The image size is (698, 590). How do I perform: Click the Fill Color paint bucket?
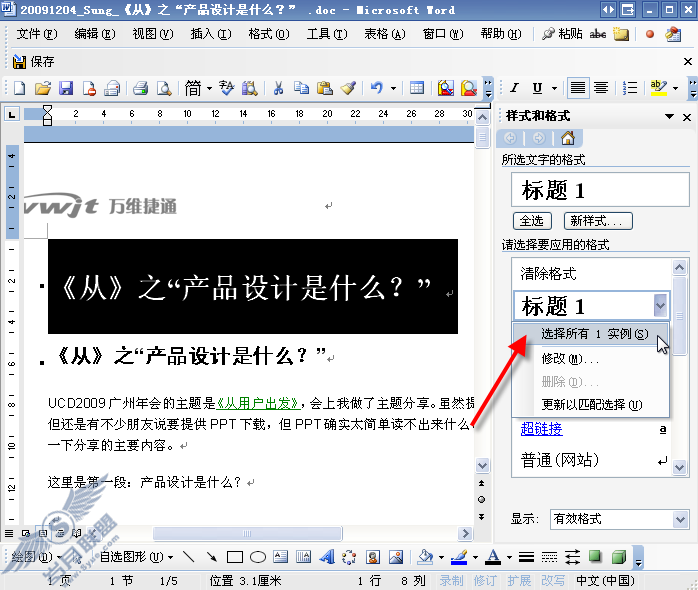click(426, 557)
